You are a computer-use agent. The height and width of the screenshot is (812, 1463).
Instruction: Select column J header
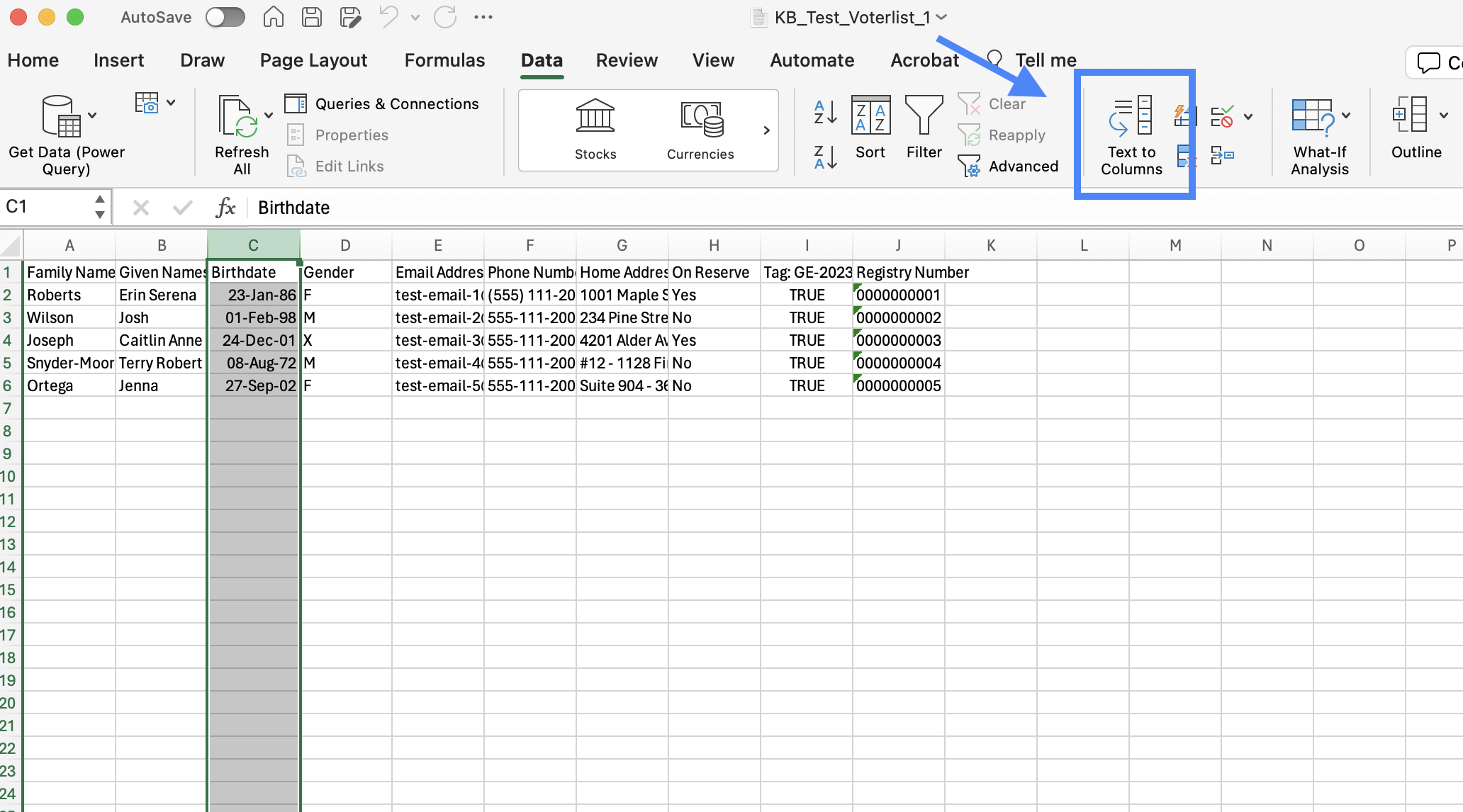(x=898, y=245)
